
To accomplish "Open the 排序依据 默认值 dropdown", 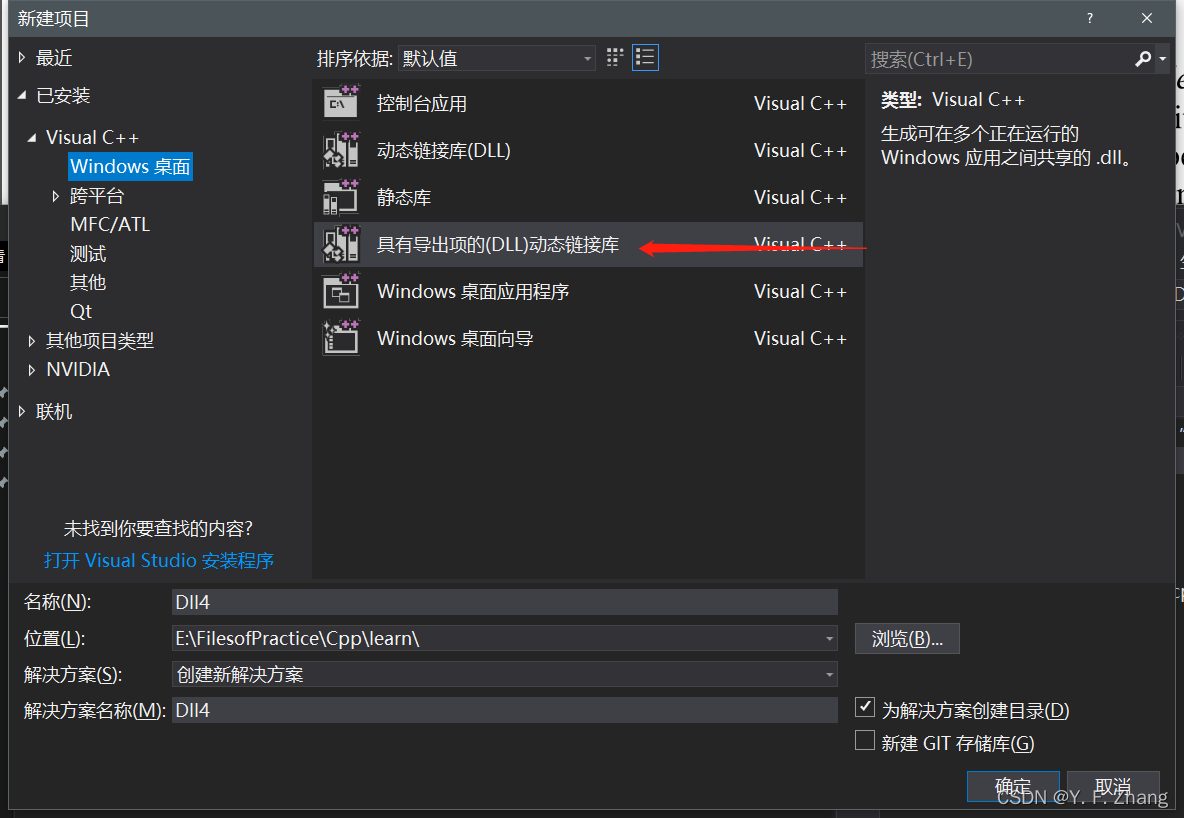I will click(497, 58).
